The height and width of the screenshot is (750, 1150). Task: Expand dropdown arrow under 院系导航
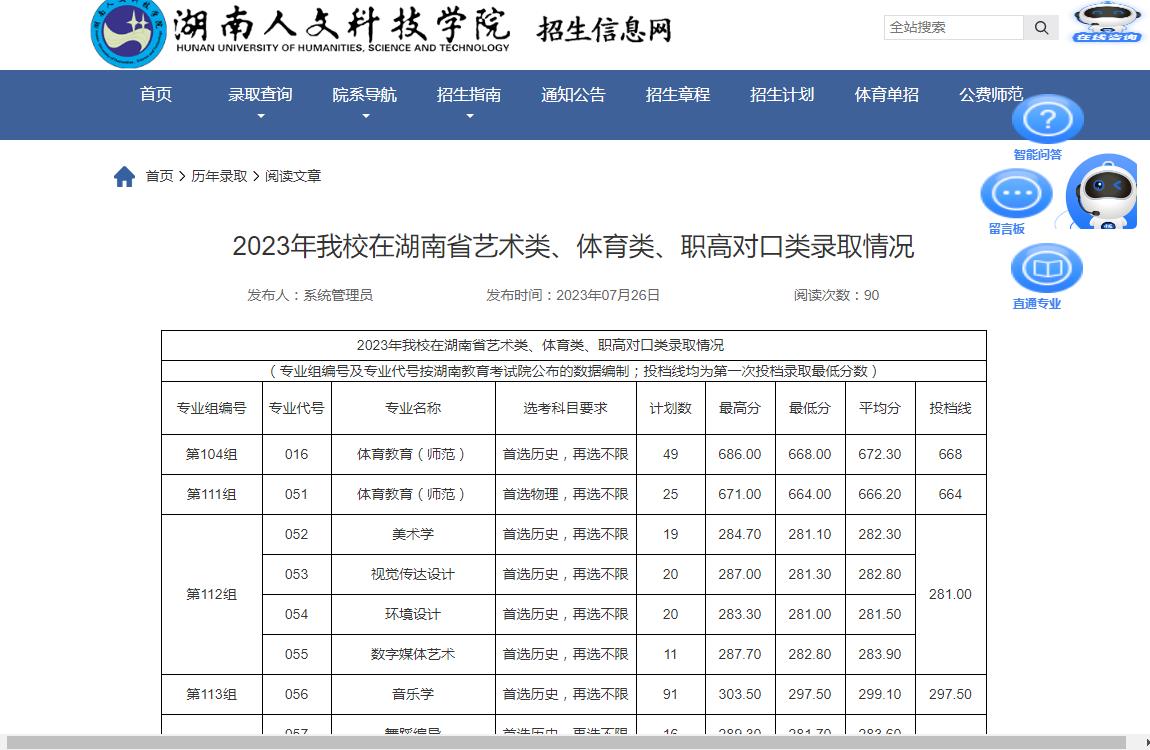[x=365, y=116]
